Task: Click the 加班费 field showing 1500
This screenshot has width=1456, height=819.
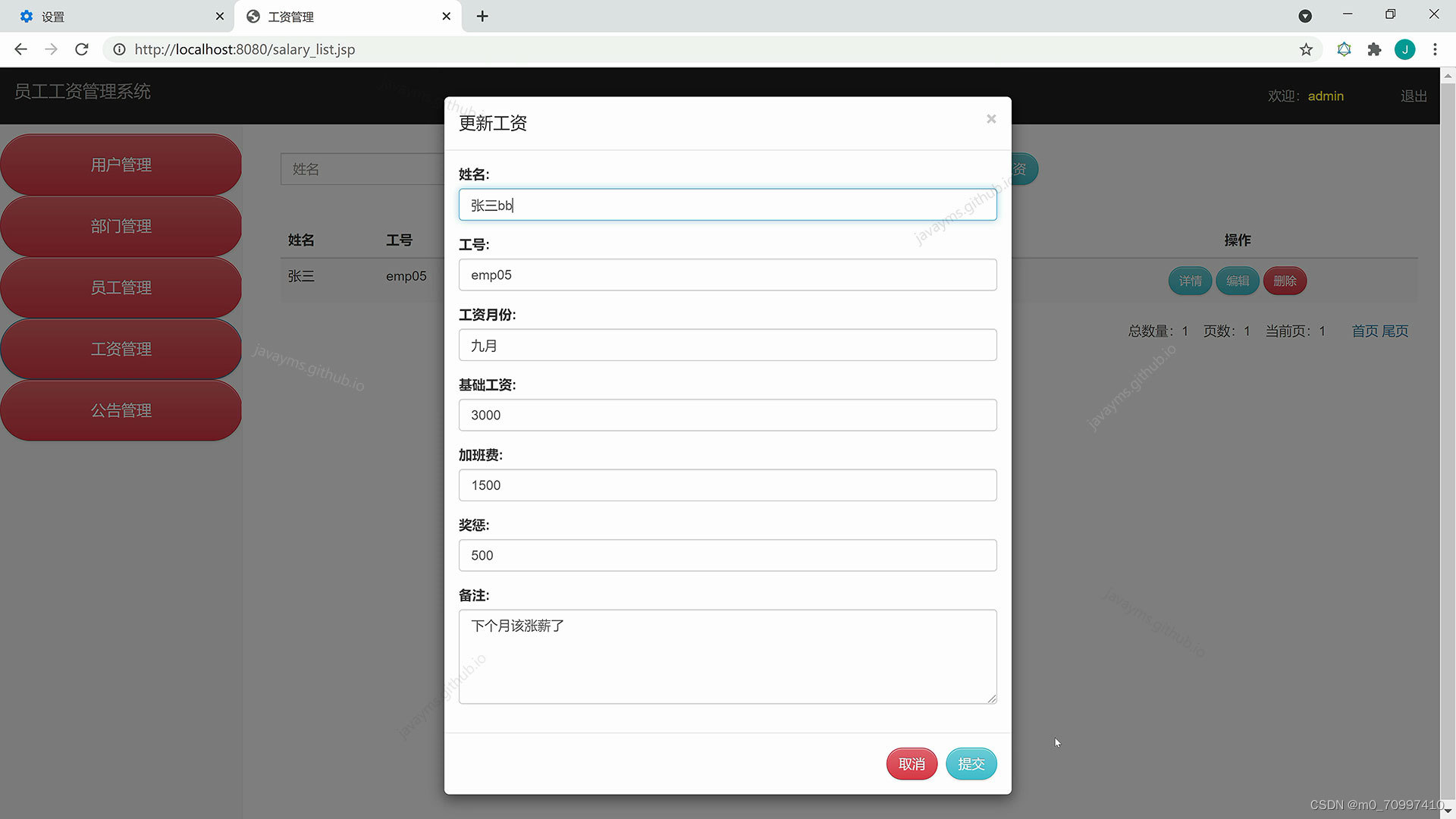Action: (727, 485)
